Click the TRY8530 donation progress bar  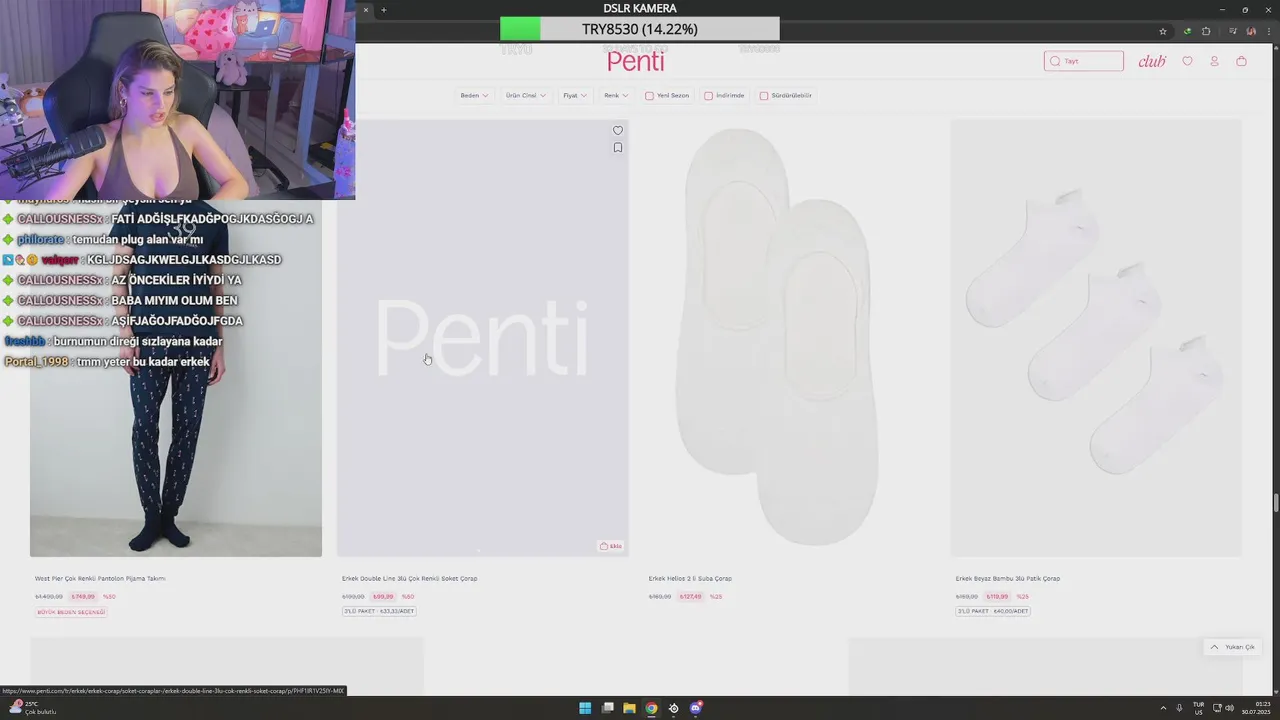pos(640,29)
